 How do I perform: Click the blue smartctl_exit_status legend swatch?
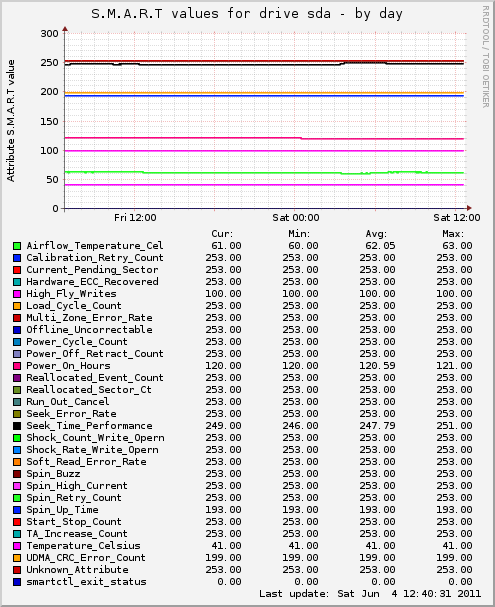tap(17, 582)
